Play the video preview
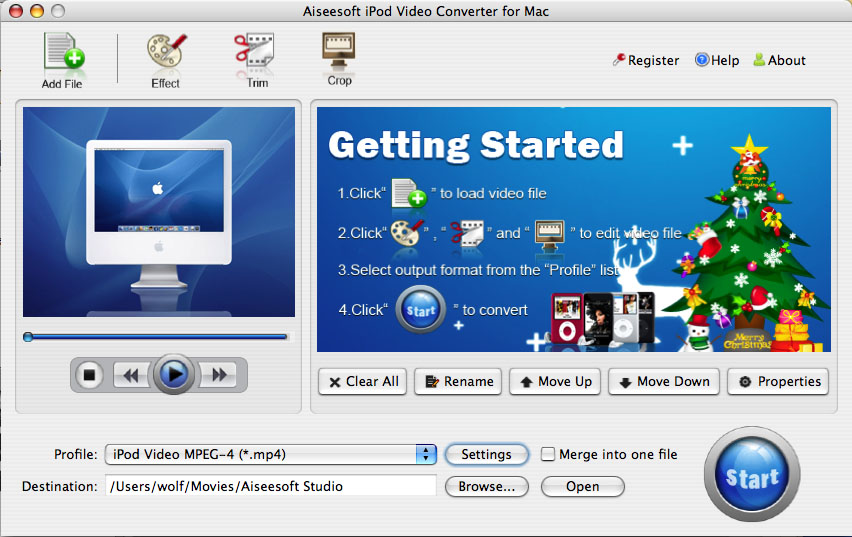The width and height of the screenshot is (852, 537). (174, 375)
